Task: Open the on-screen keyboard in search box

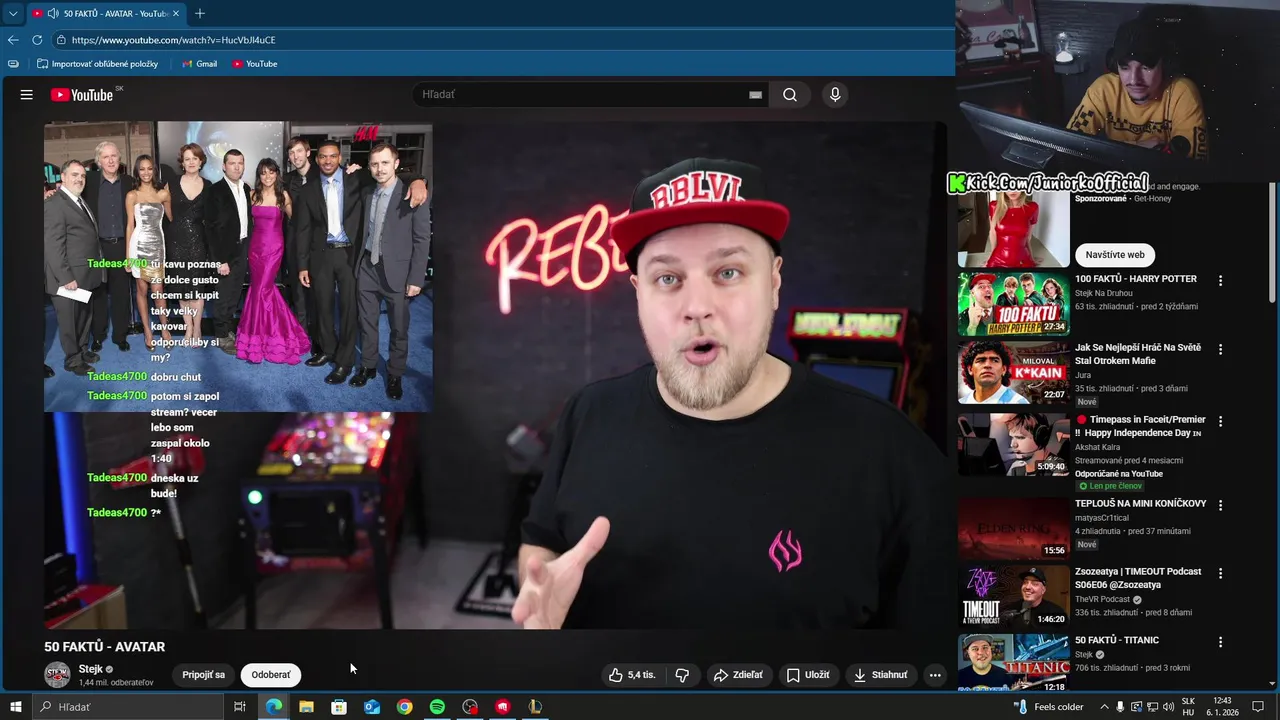Action: tap(755, 95)
